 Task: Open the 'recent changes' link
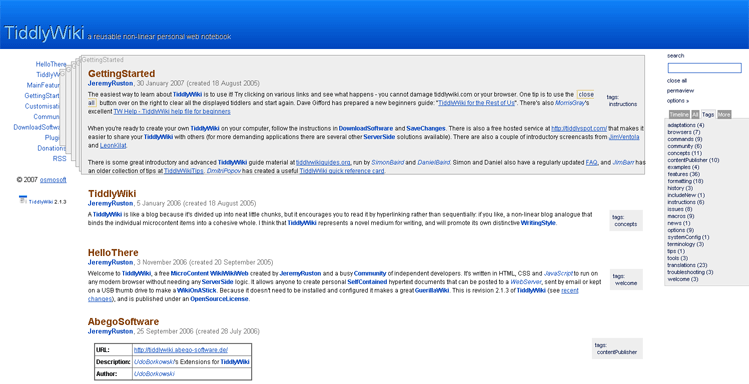coord(333,295)
